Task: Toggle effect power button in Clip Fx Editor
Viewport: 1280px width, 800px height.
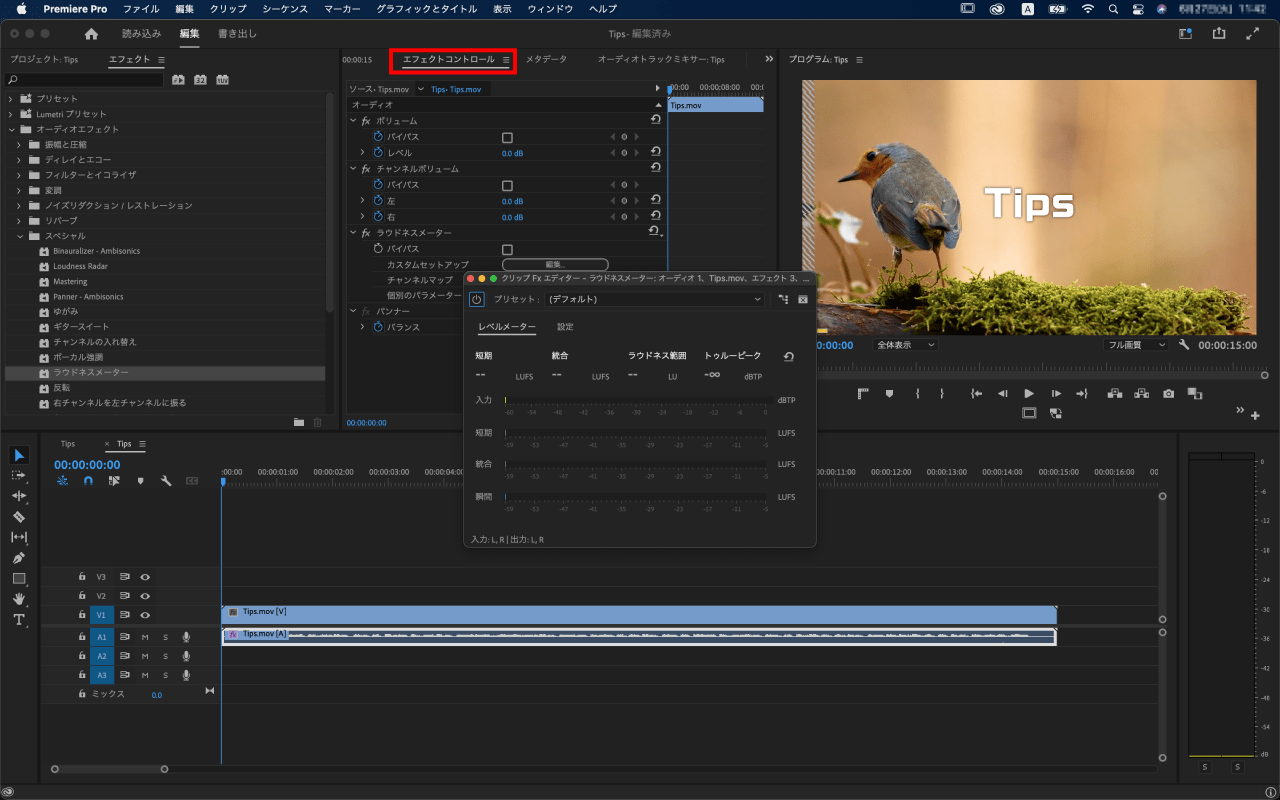Action: point(476,299)
